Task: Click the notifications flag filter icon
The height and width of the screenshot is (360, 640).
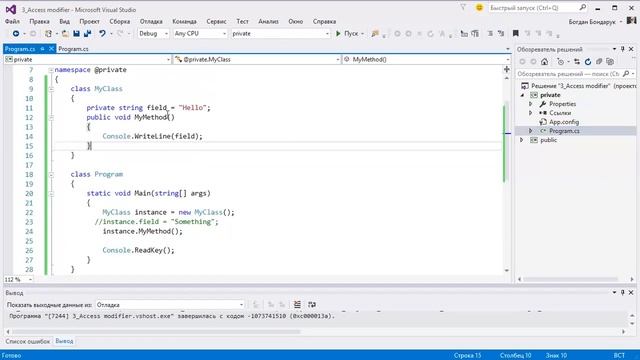Action: (x=463, y=8)
